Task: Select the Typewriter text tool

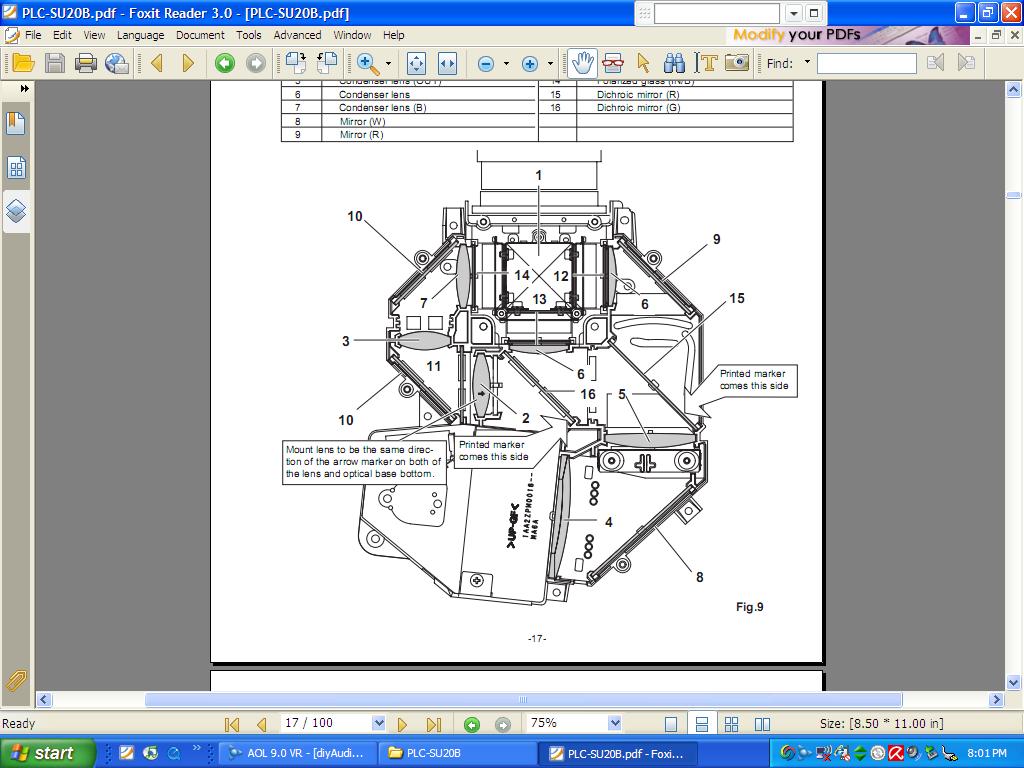Action: click(706, 63)
